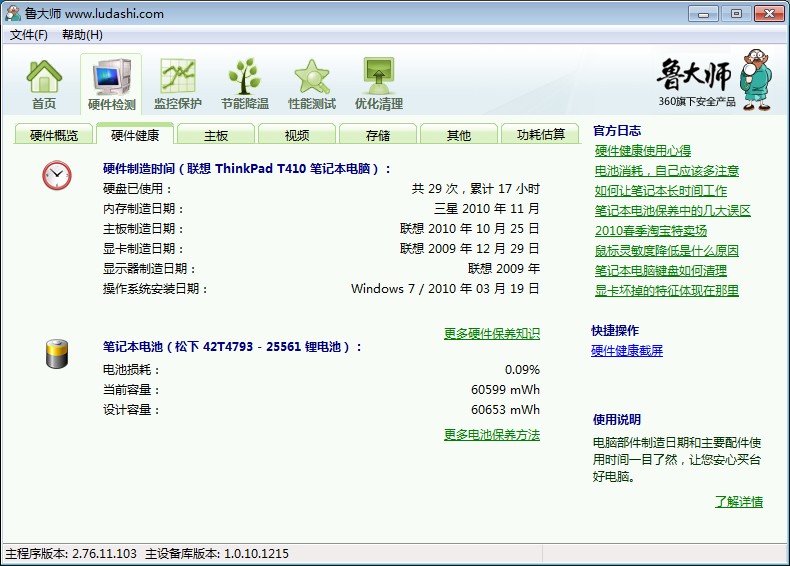The height and width of the screenshot is (566, 790).
Task: Click the 硬盘已使用 label
Action: tap(137, 189)
